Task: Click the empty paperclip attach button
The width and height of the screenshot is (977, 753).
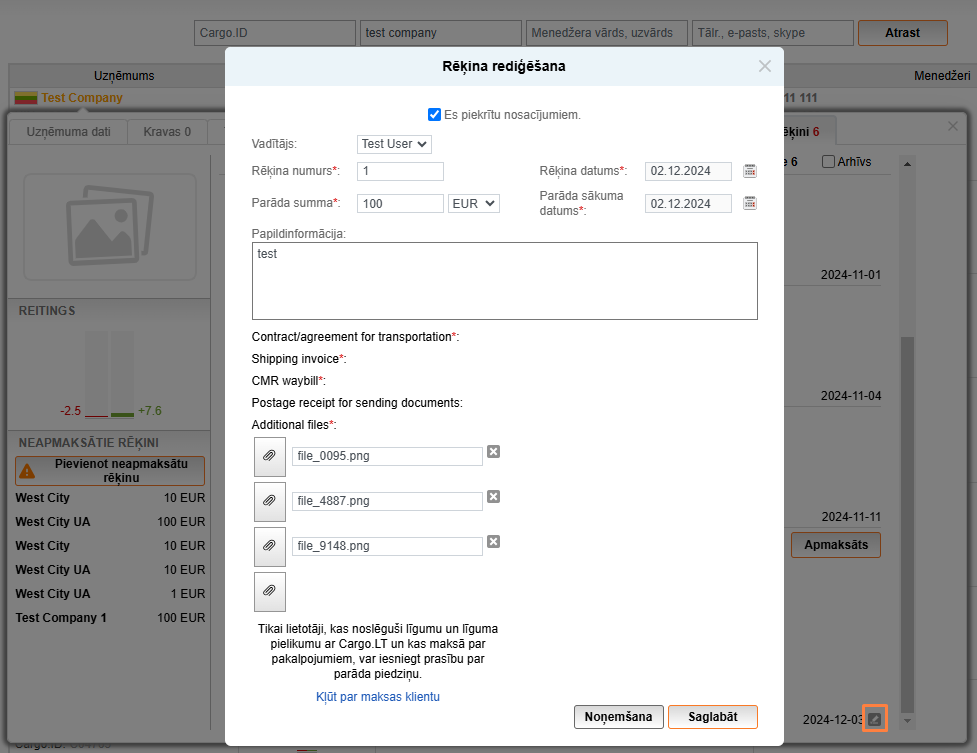Action: 269,591
